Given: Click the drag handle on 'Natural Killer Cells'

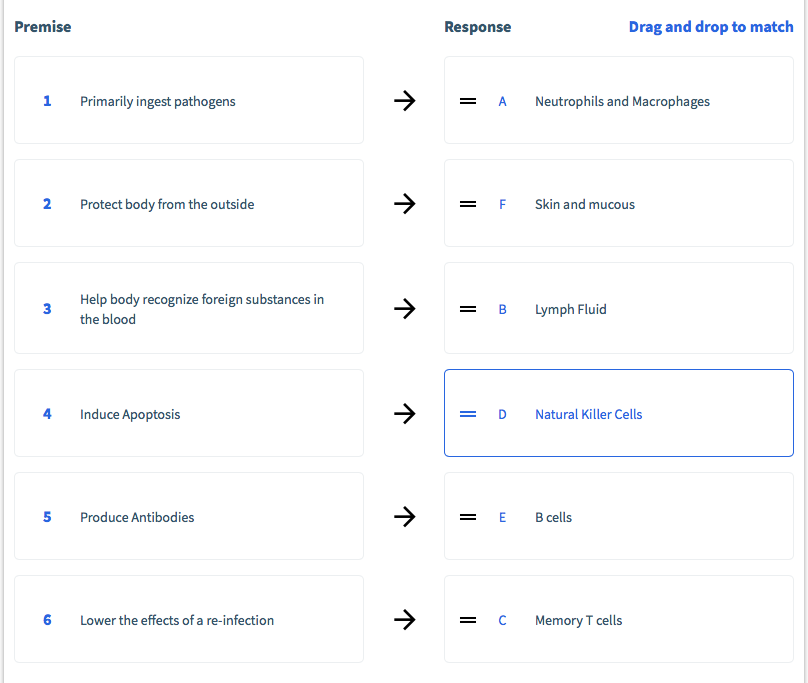Looking at the screenshot, I should pyautogui.click(x=468, y=413).
